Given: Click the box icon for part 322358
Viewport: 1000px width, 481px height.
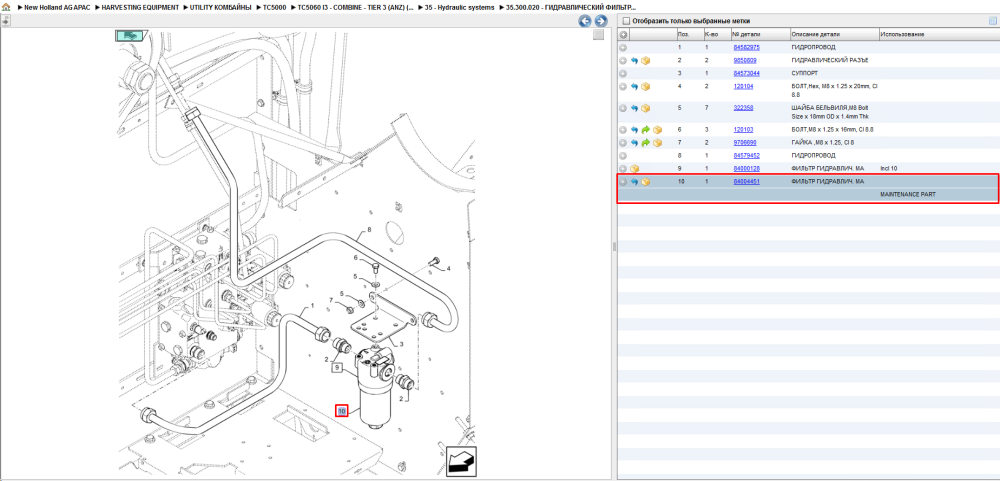Looking at the screenshot, I should point(645,108).
